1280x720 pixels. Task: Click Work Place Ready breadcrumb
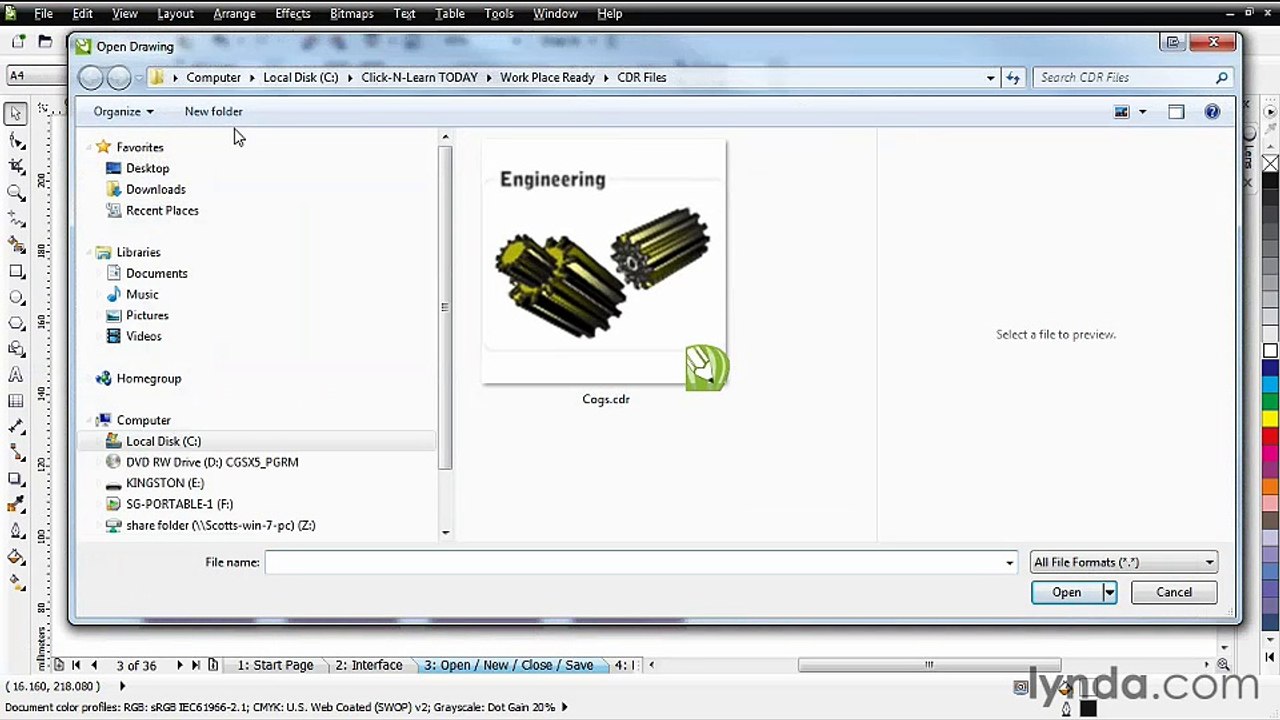click(x=547, y=77)
